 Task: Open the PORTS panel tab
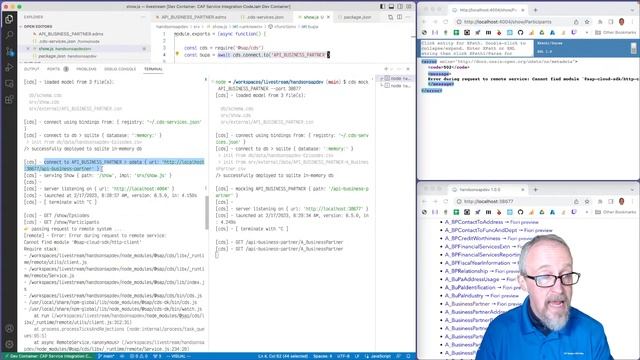click(53, 69)
